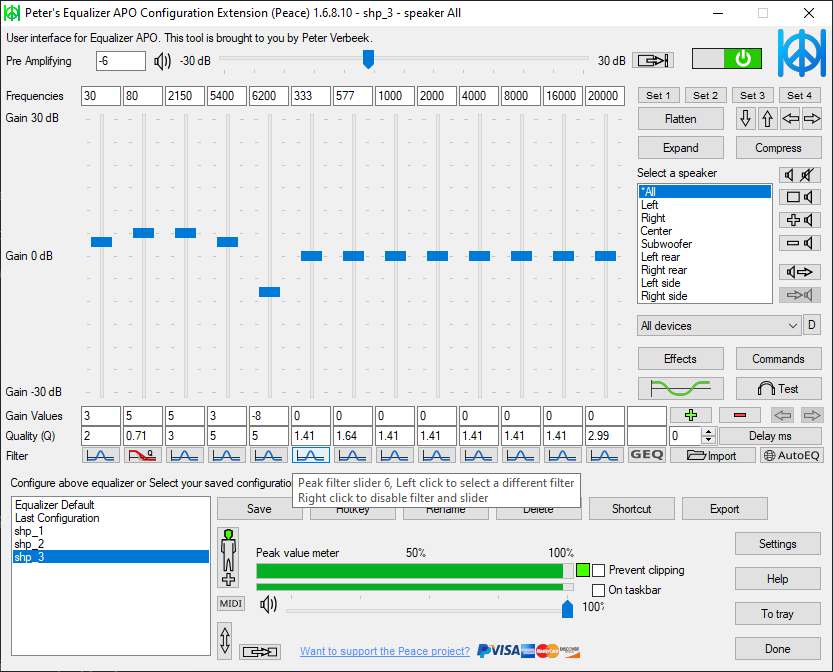Viewport: 833px width, 672px height.
Task: Select the Subwoofer speaker in the list
Action: tap(704, 244)
